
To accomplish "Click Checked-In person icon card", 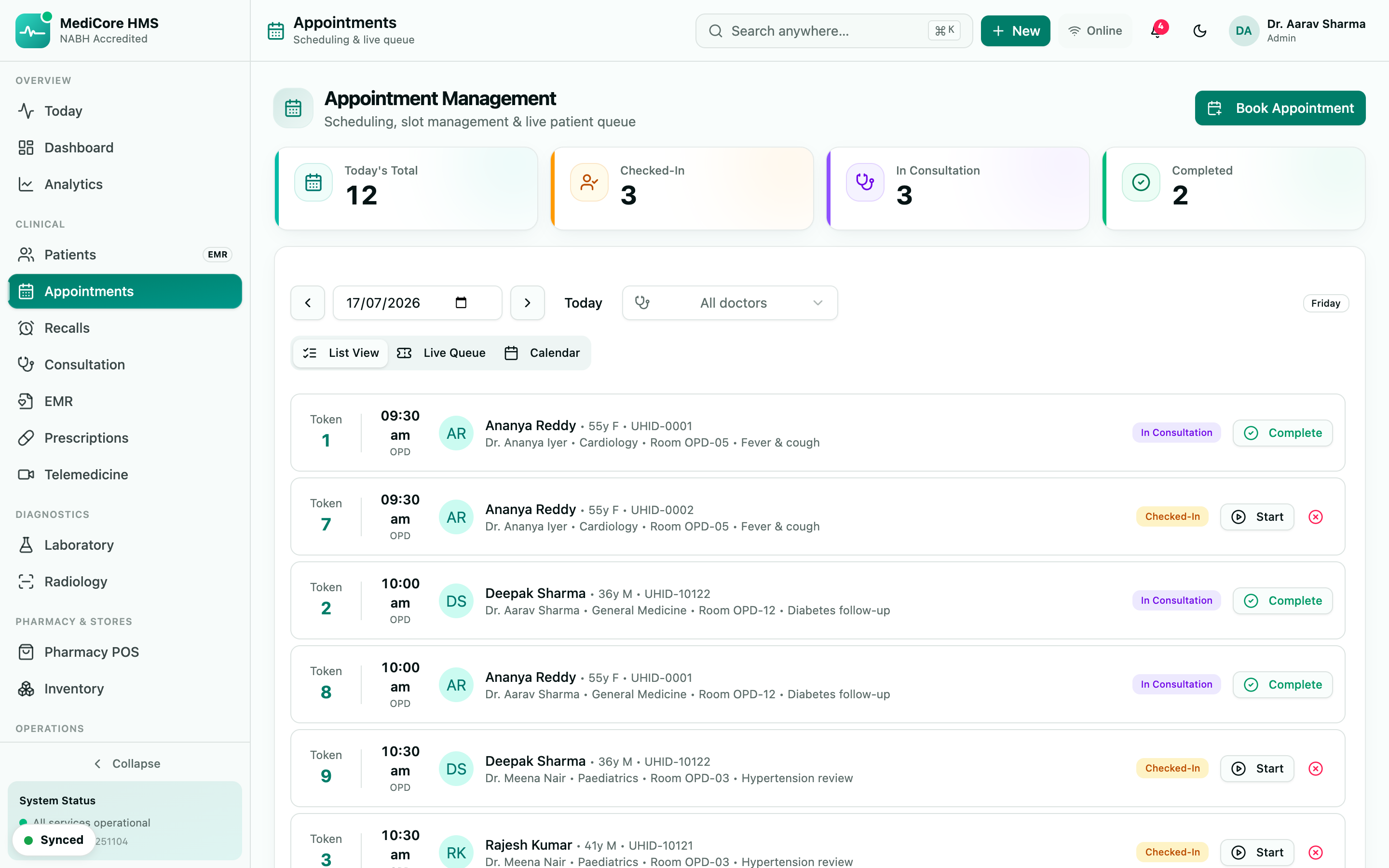I will click(589, 183).
